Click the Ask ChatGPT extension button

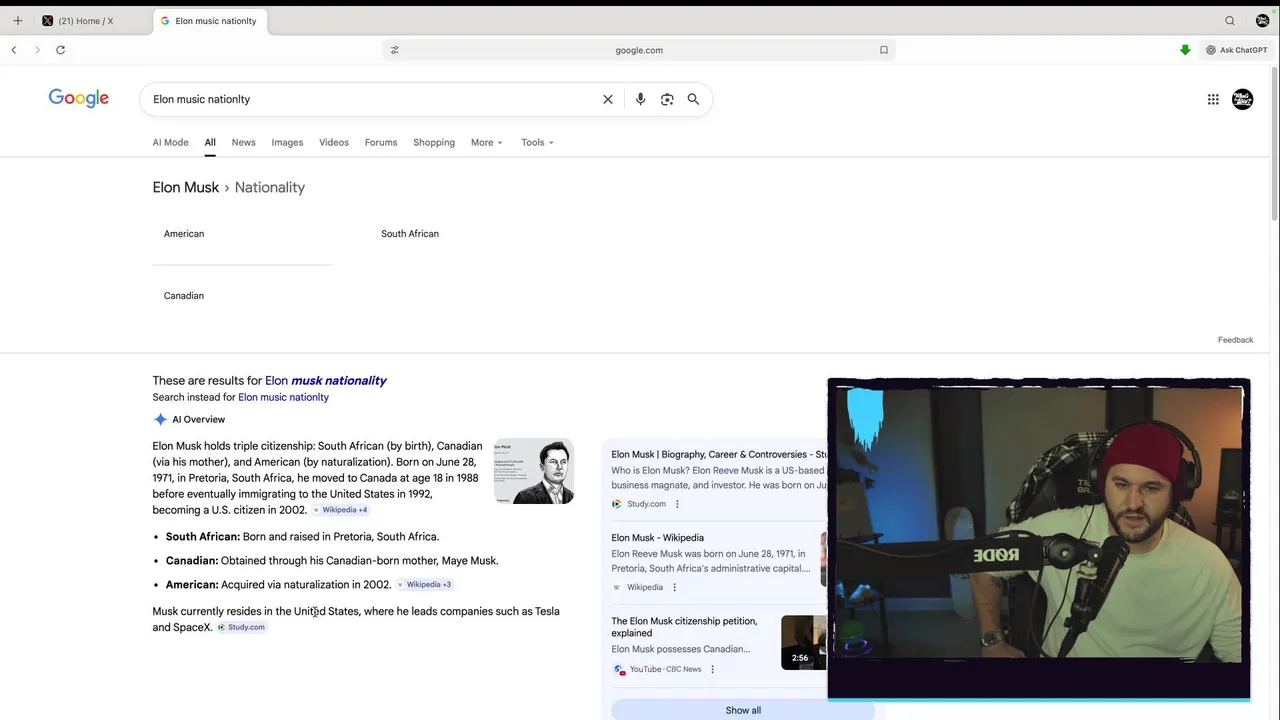pos(1237,50)
